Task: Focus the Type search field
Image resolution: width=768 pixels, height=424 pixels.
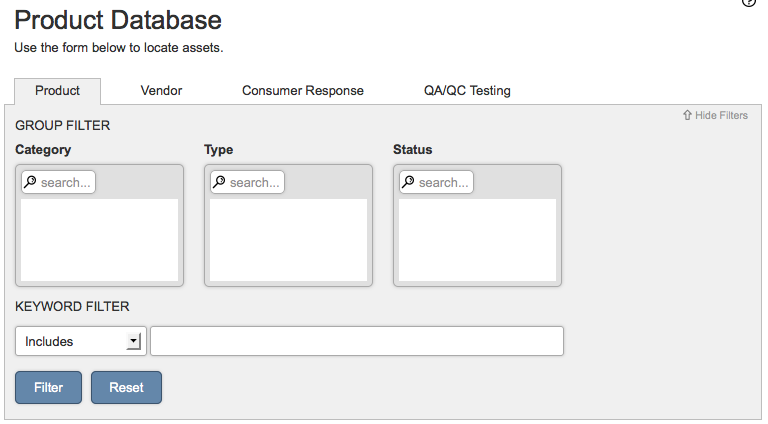Action: click(x=247, y=182)
